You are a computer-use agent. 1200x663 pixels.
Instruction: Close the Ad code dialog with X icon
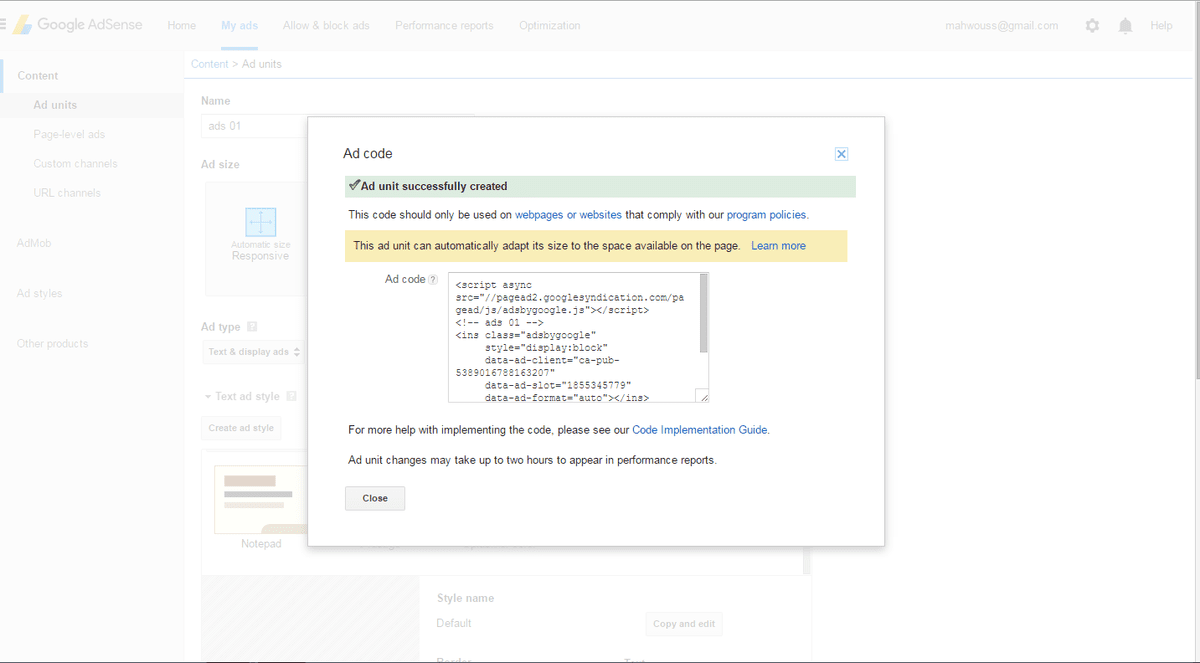click(841, 154)
